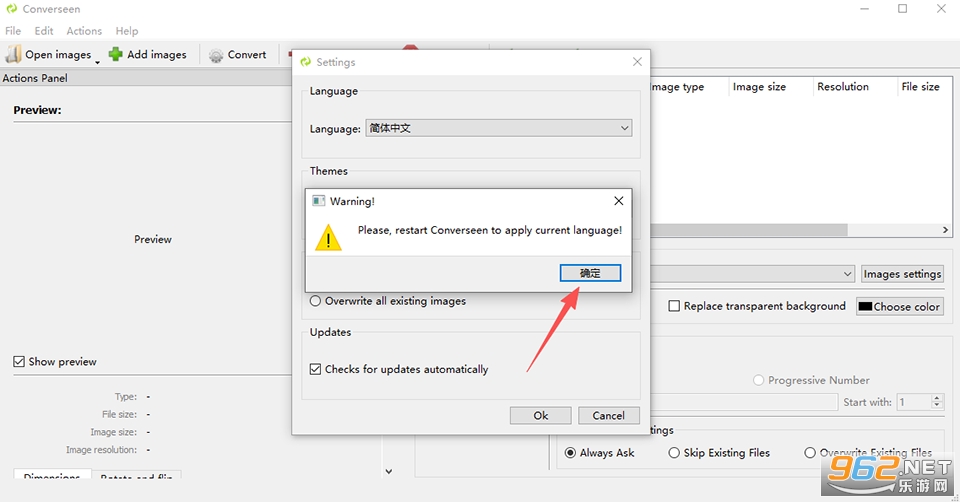Enable Replace transparent background checkbox
This screenshot has width=960, height=502.
click(x=674, y=306)
